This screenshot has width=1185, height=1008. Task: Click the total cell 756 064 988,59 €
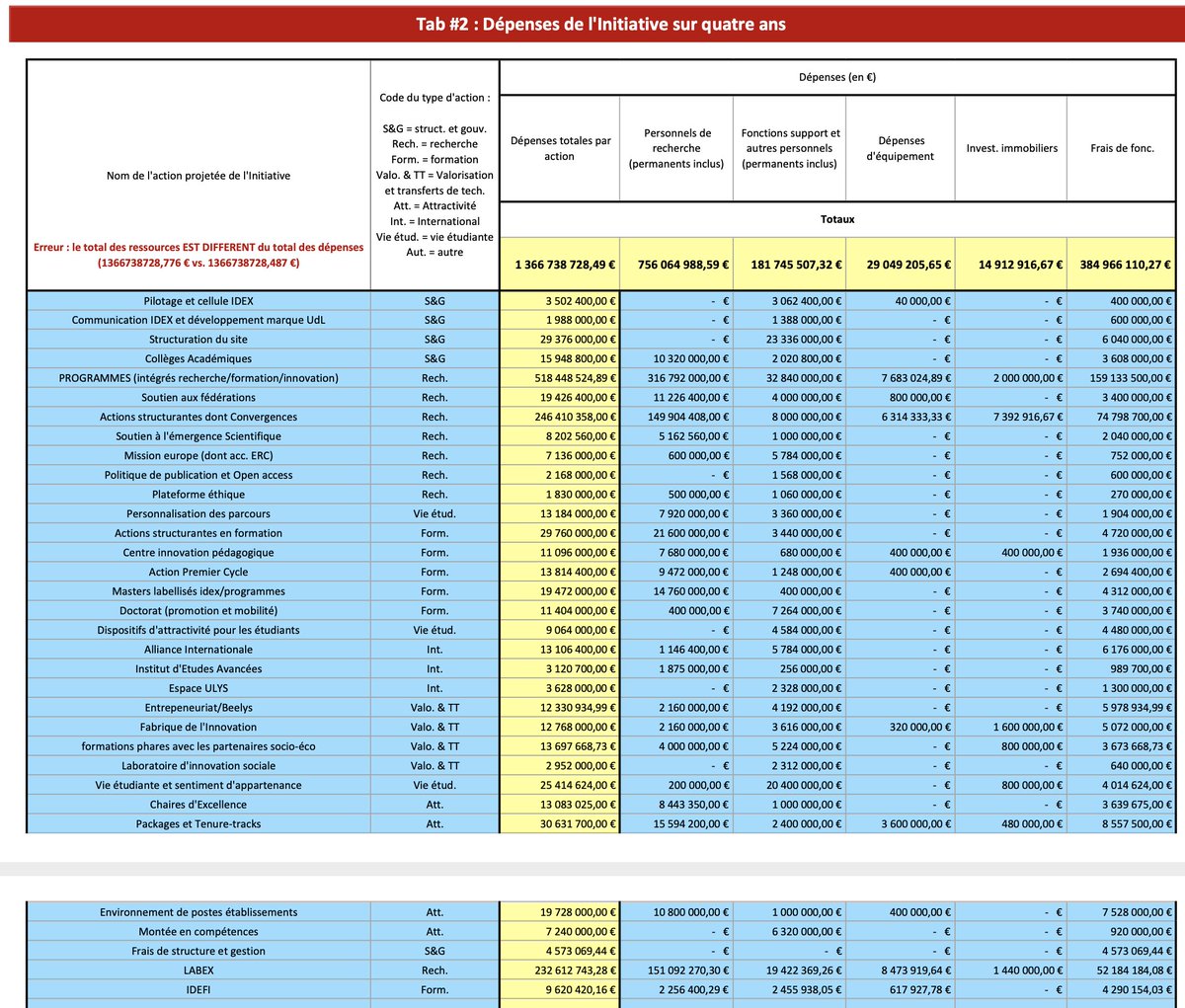click(x=676, y=265)
